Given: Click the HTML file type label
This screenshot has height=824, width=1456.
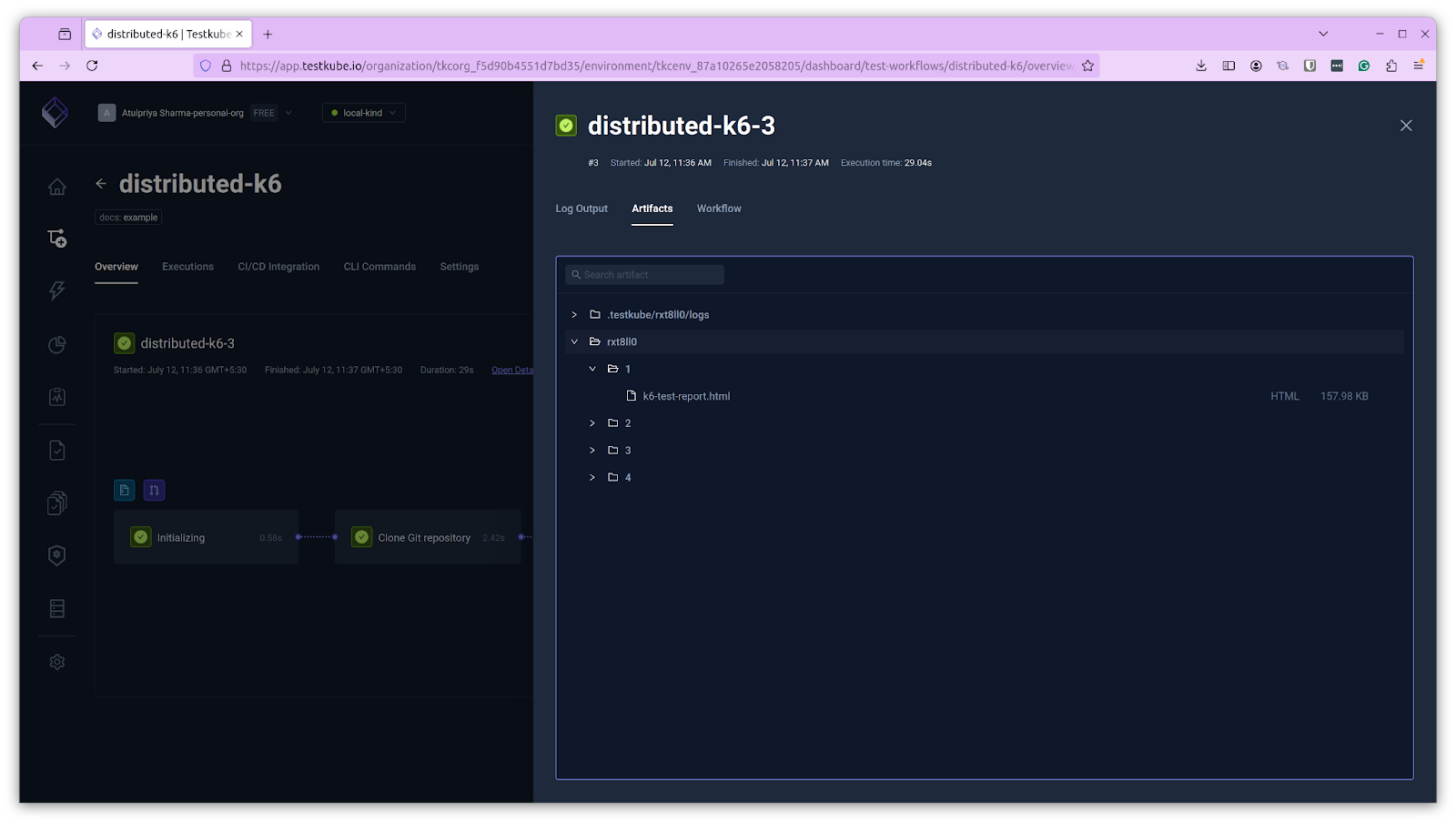Looking at the screenshot, I should (x=1285, y=396).
